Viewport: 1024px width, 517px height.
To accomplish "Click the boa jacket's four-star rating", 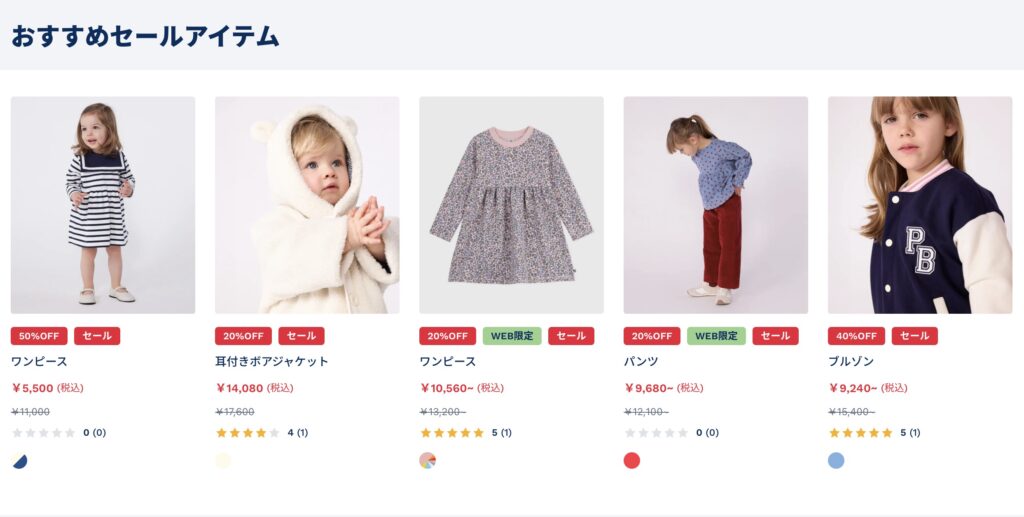I will (x=248, y=433).
